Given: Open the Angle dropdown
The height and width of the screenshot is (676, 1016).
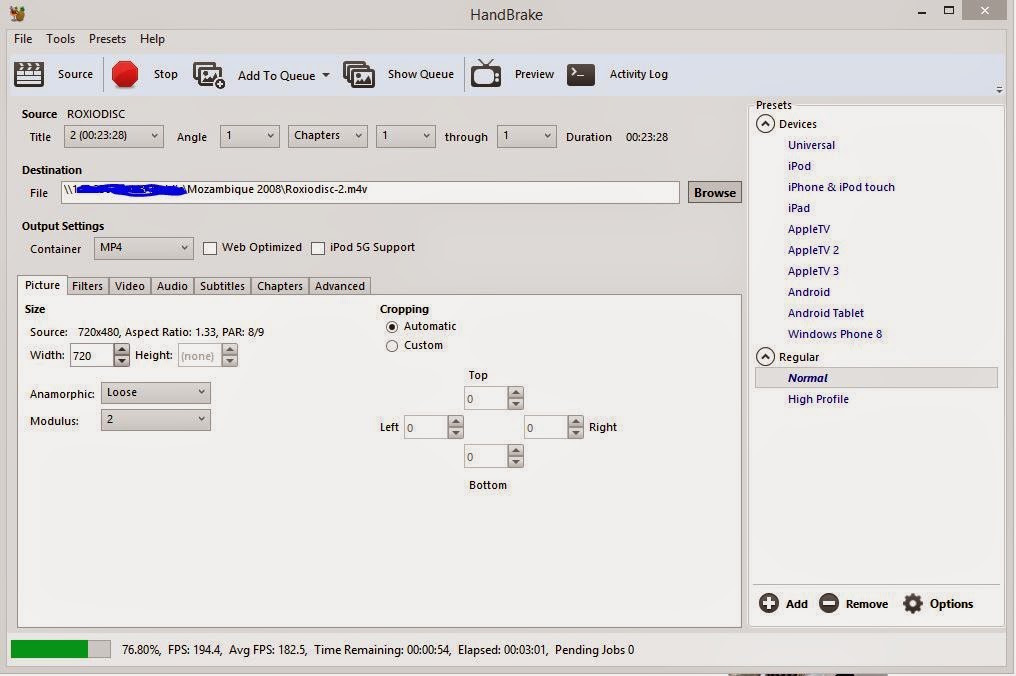Looking at the screenshot, I should (249, 136).
